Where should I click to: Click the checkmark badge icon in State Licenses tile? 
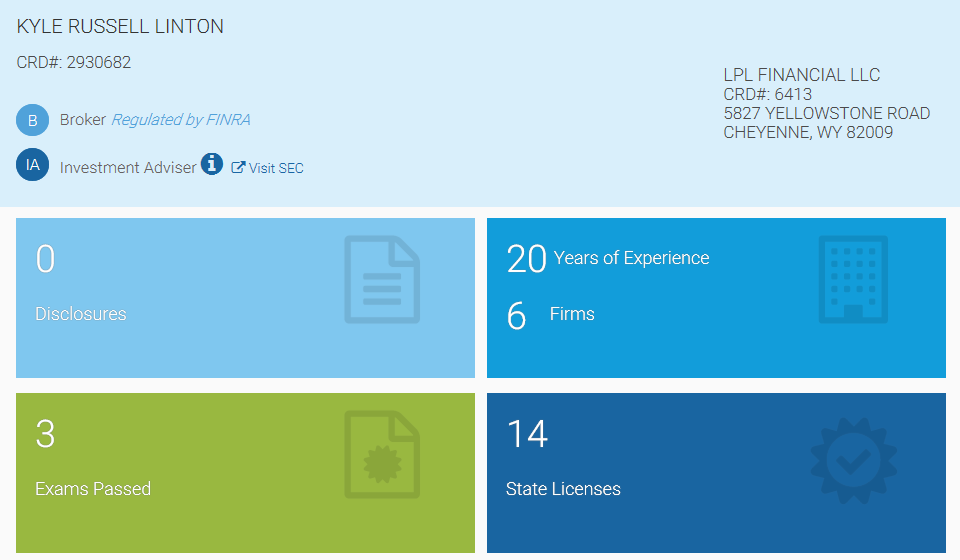click(x=853, y=461)
